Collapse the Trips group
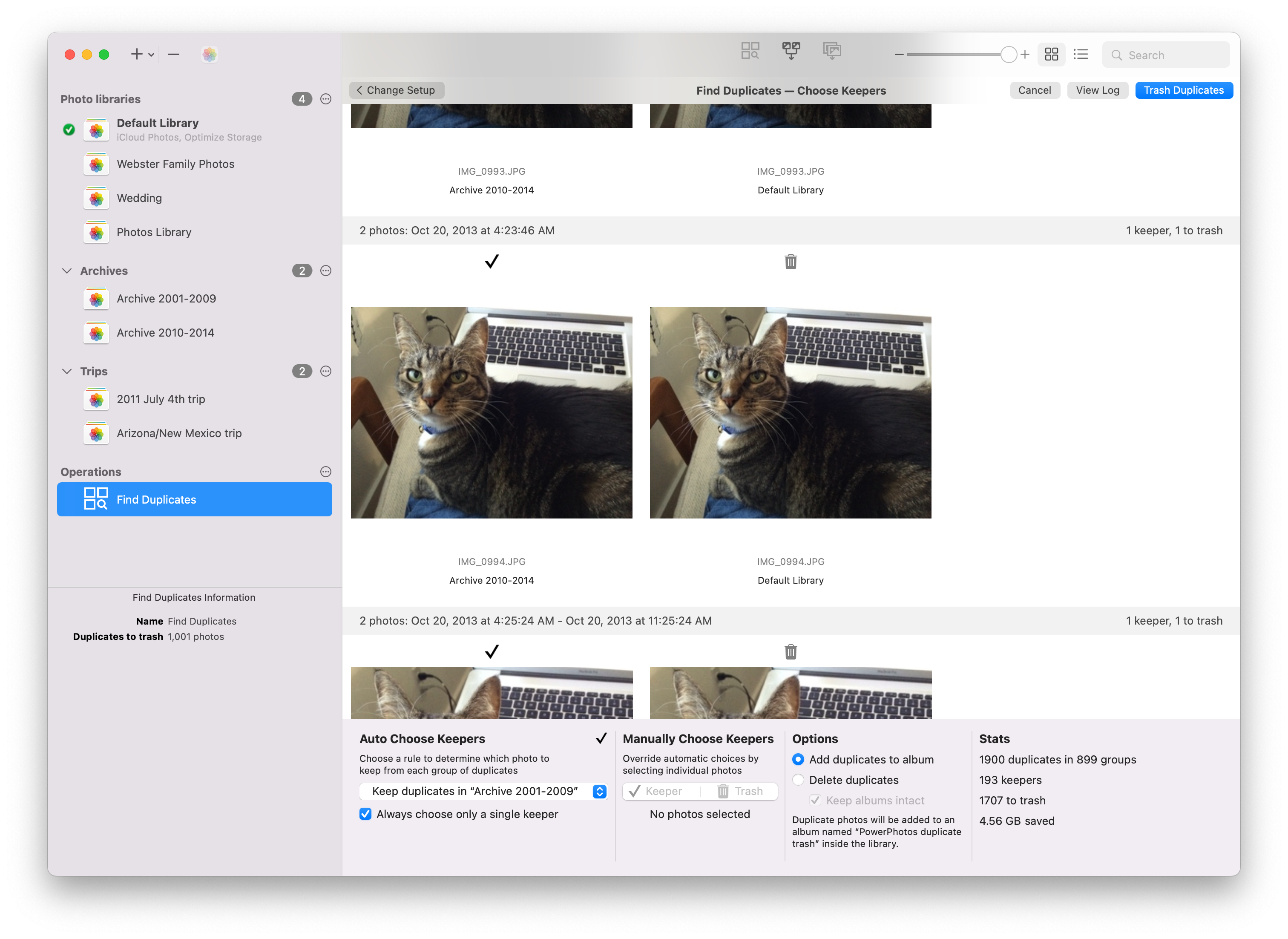 [67, 371]
